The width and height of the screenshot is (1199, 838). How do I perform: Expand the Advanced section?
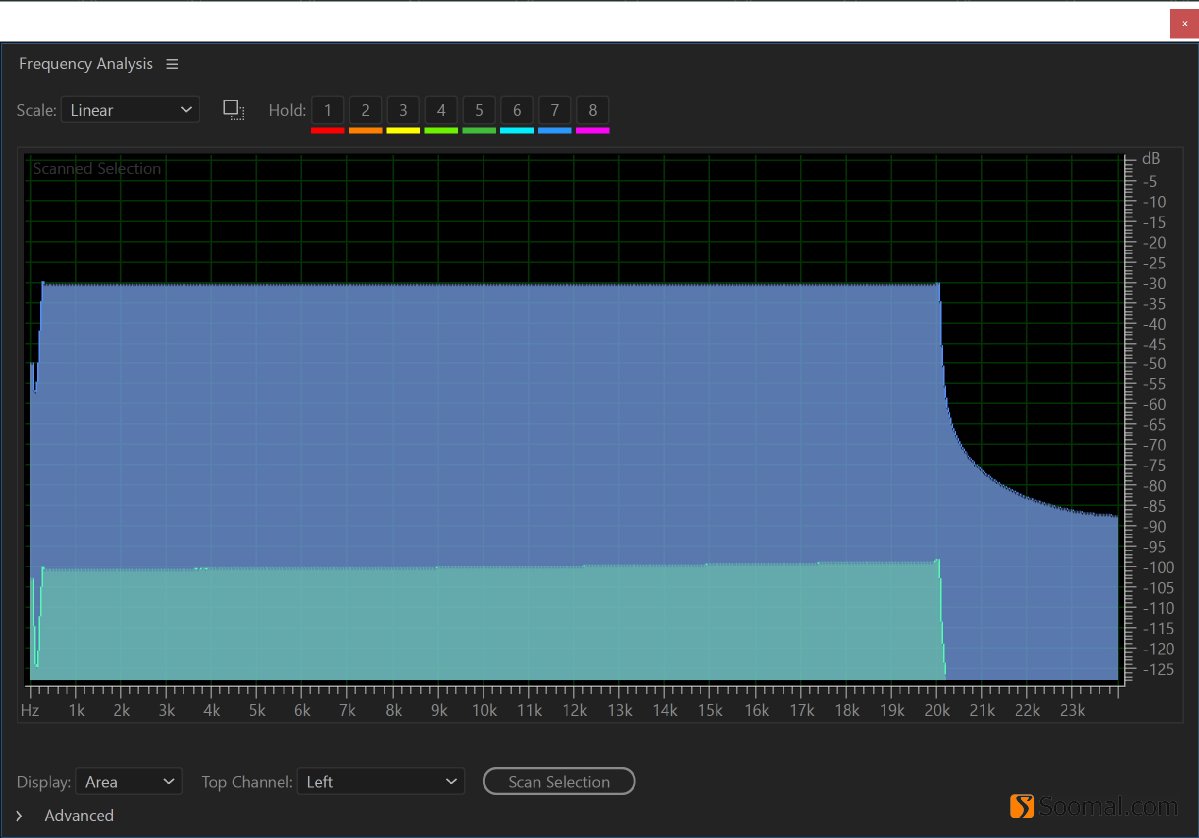point(20,816)
